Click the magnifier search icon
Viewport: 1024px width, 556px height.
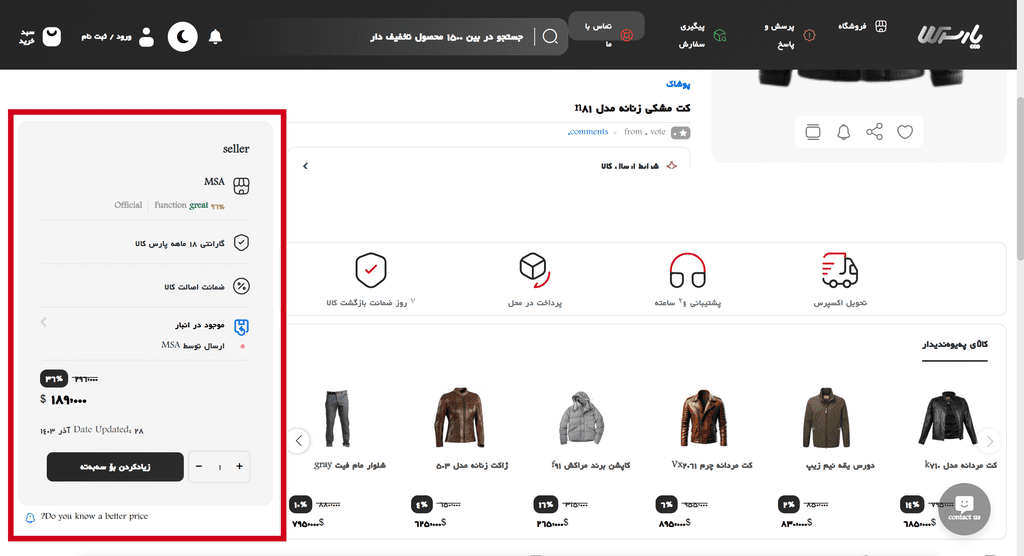point(551,37)
